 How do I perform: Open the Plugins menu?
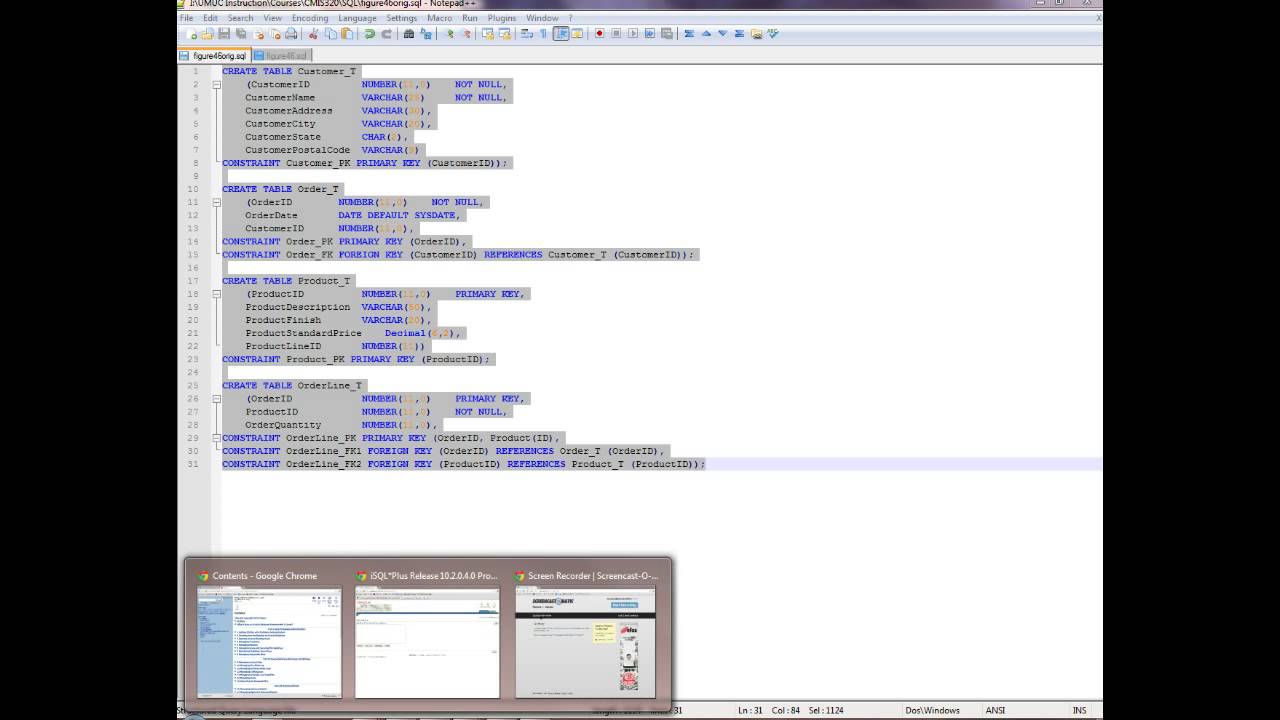point(502,18)
